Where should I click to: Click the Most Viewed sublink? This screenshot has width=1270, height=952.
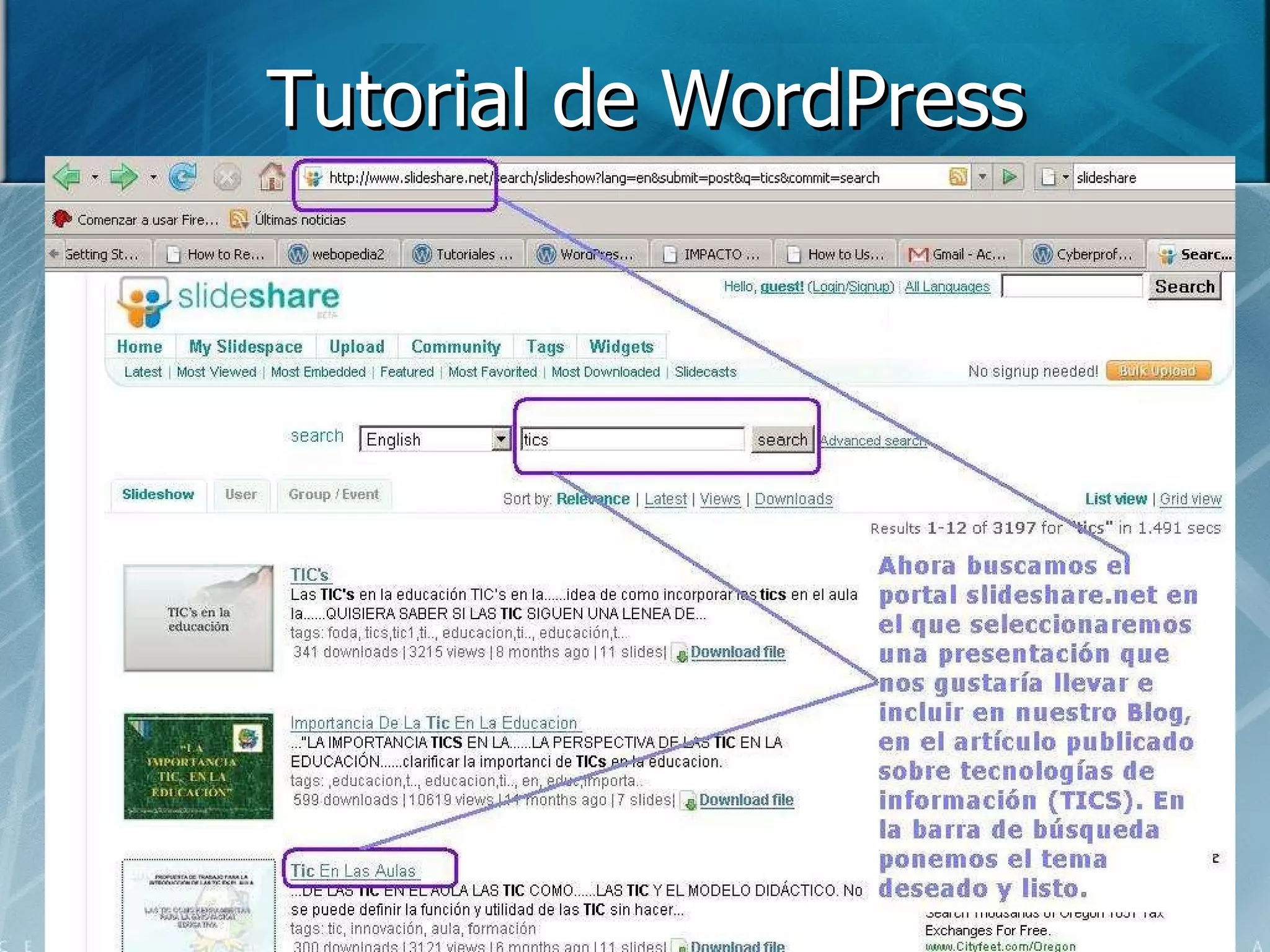(216, 372)
